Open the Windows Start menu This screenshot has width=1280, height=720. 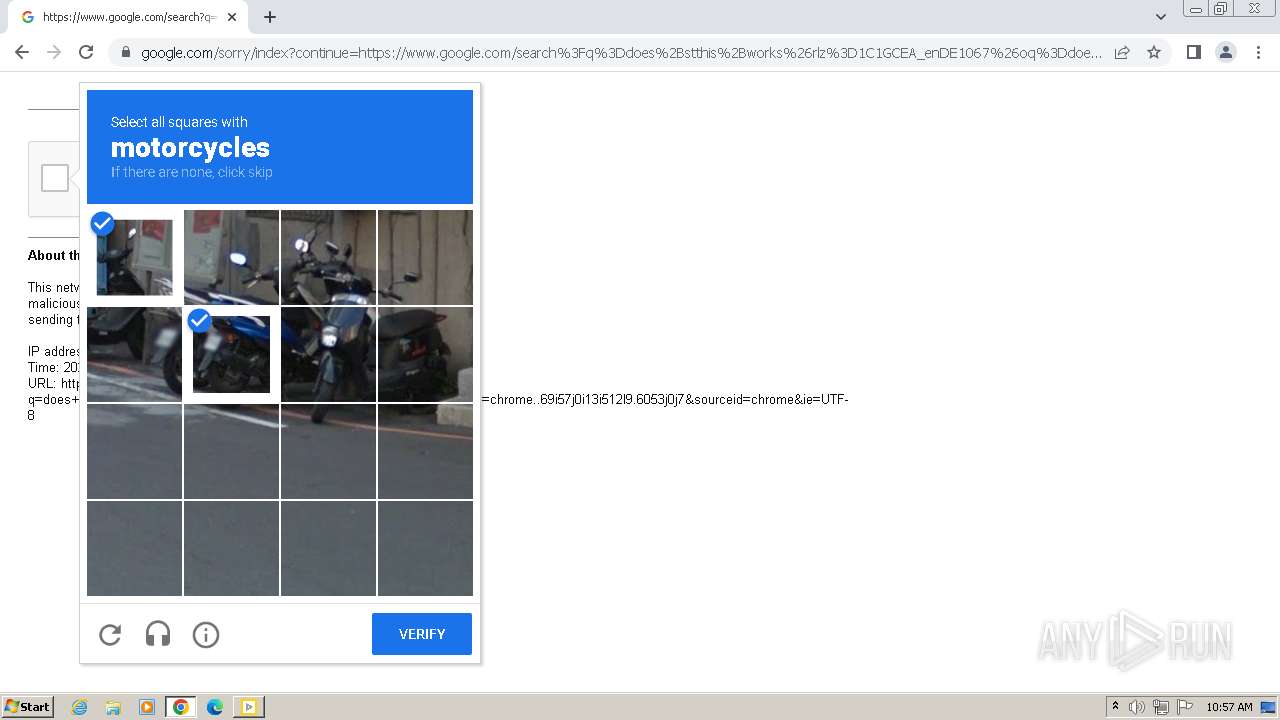[28, 707]
